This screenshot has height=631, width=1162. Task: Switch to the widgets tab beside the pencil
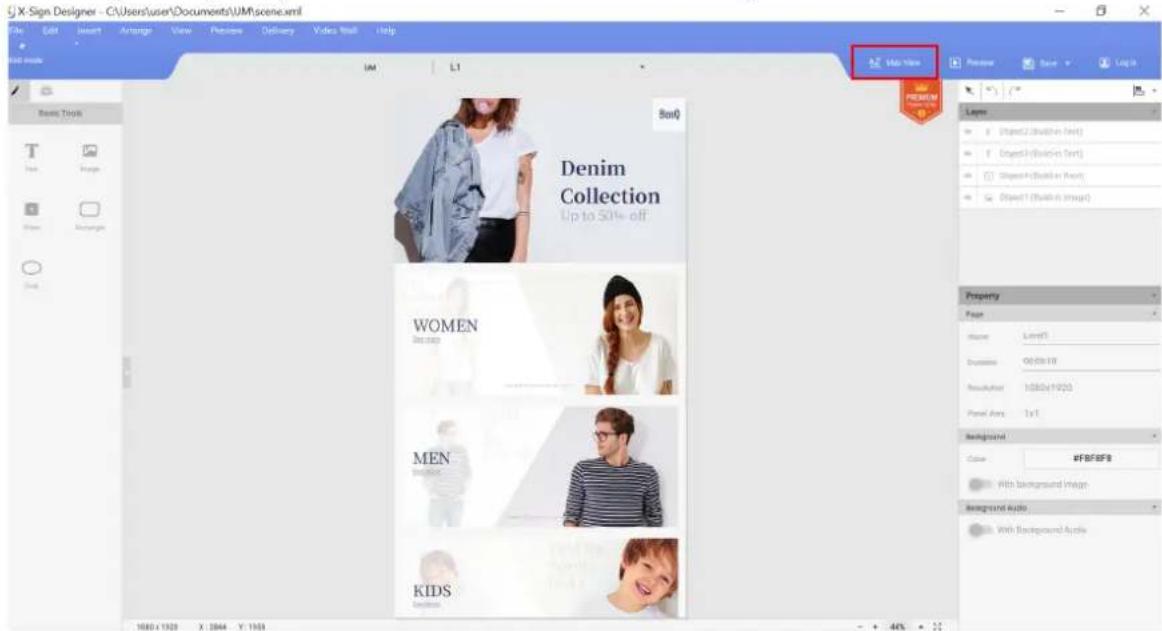47,90
